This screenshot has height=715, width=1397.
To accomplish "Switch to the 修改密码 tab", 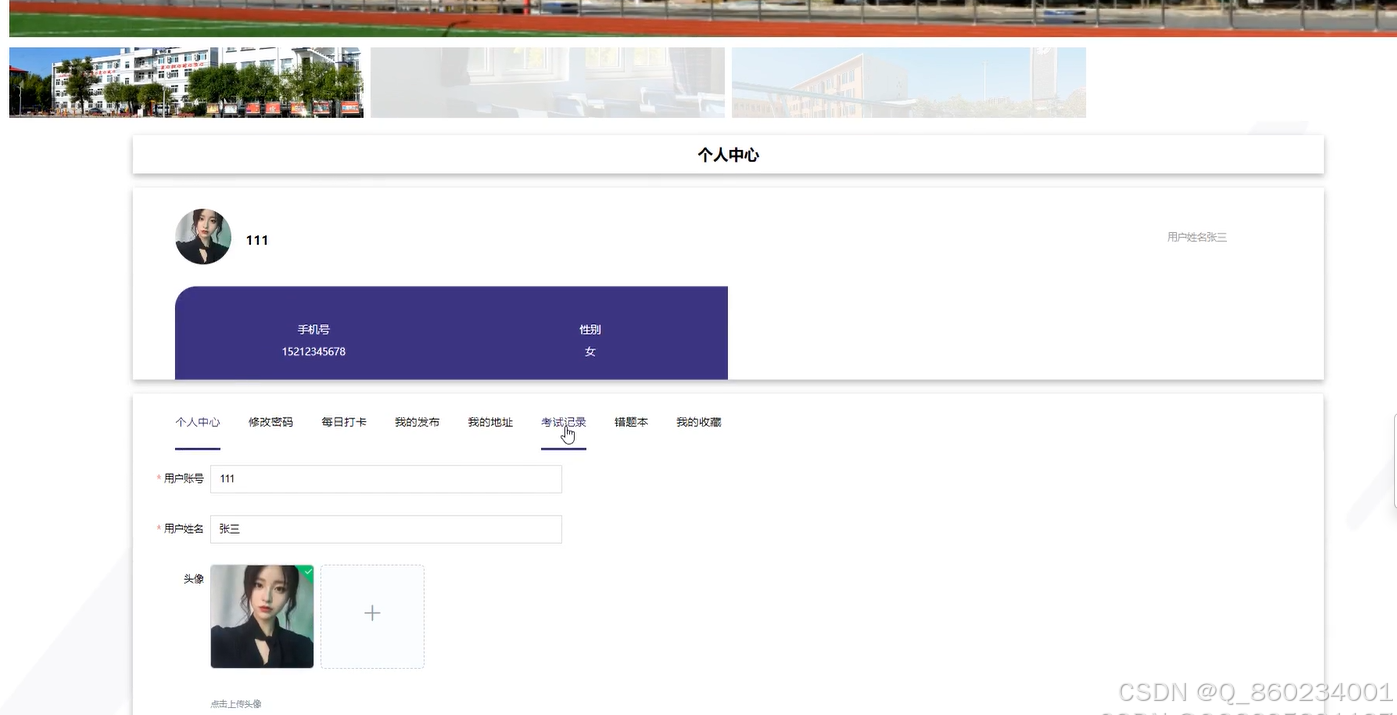I will click(270, 422).
